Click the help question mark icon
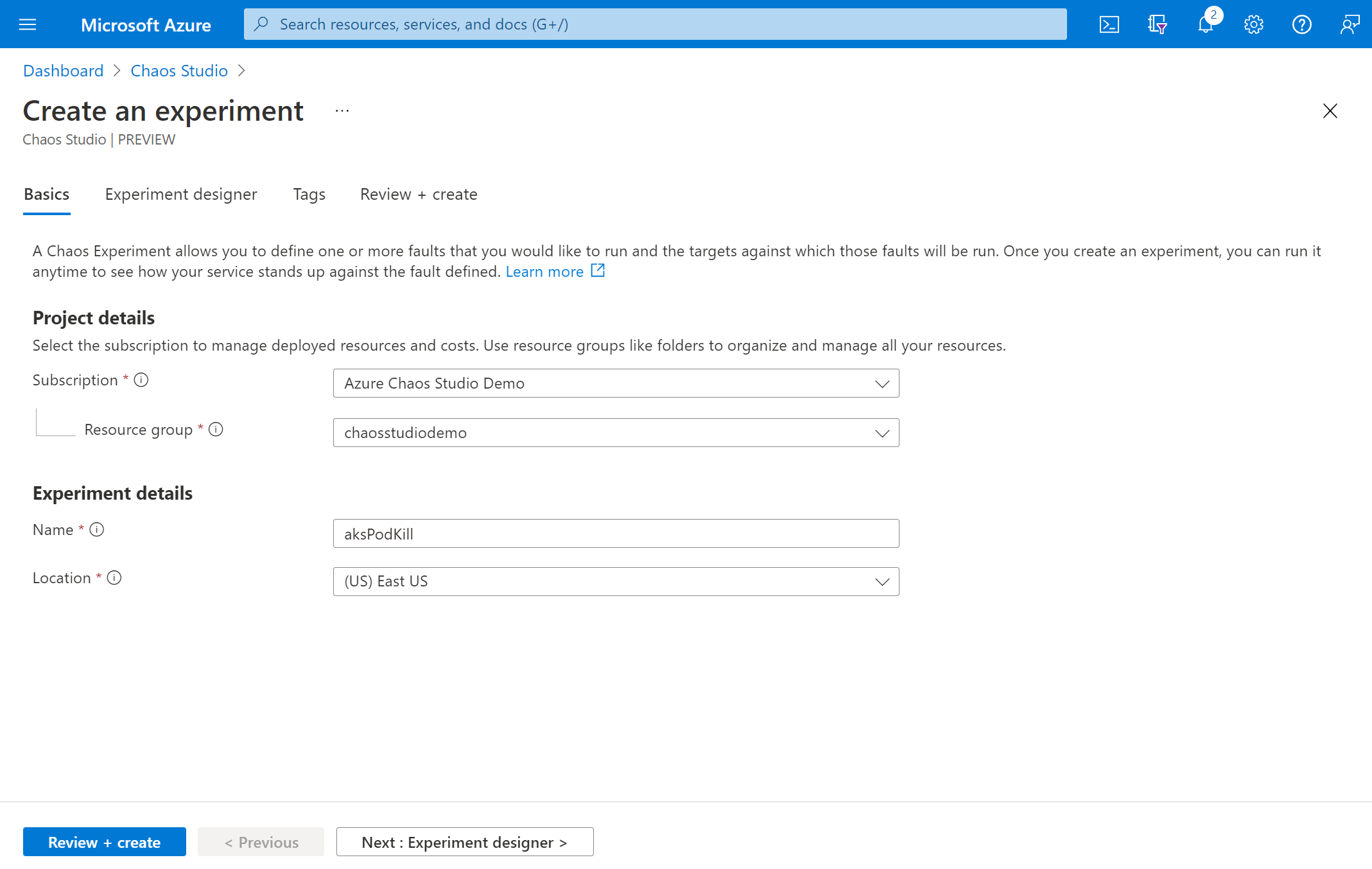This screenshot has height=869, width=1372. (1302, 23)
